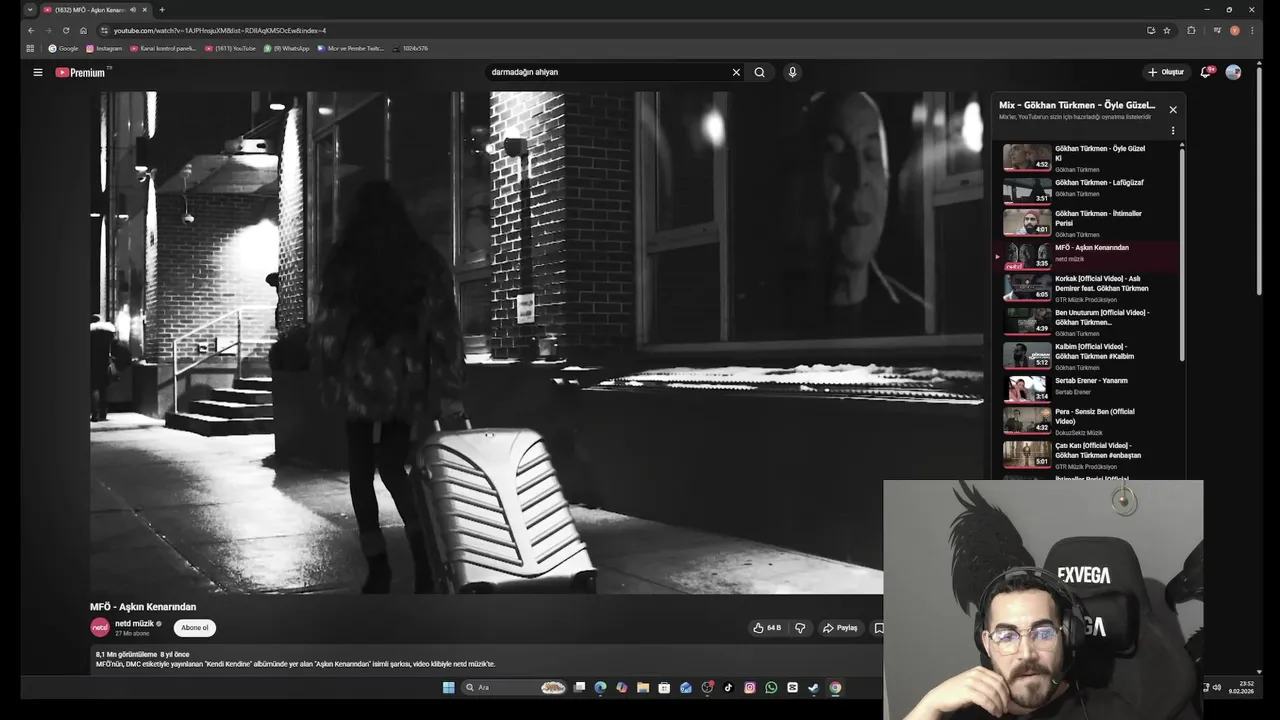The width and height of the screenshot is (1280, 720).
Task: Mute the tab via speaker icon
Action: pyautogui.click(x=133, y=10)
